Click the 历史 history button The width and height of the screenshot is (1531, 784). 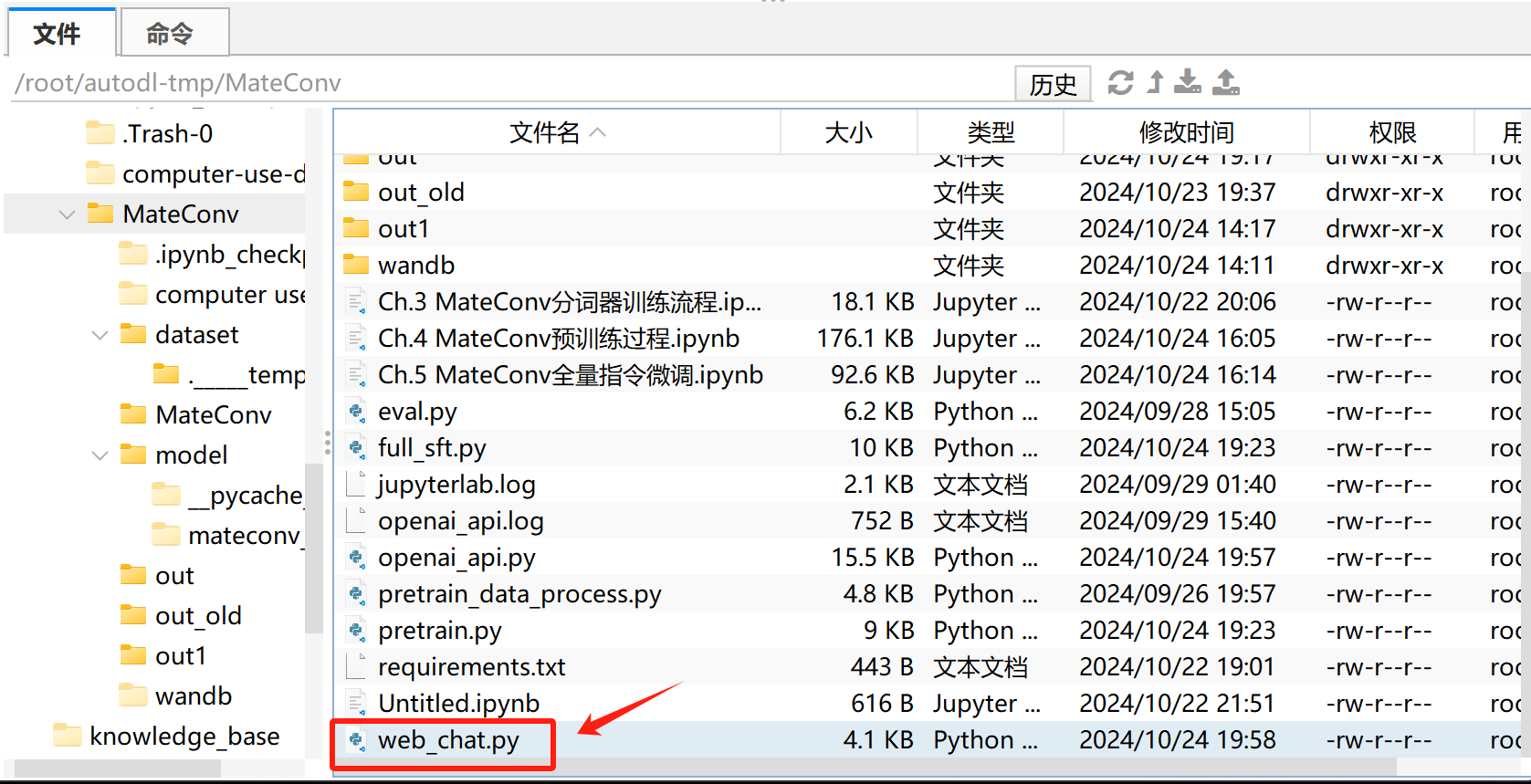tap(1053, 84)
